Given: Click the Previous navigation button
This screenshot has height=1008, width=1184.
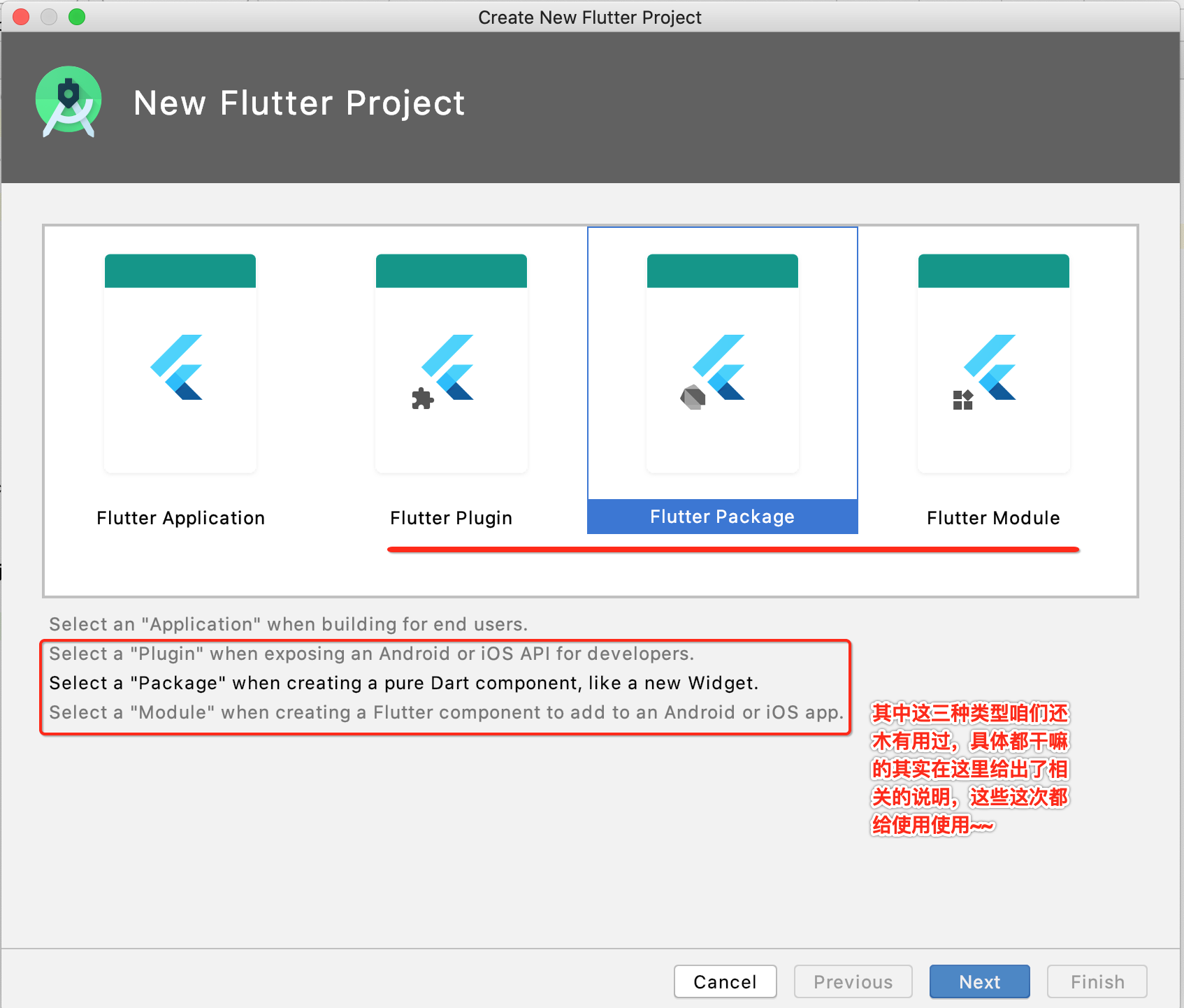Looking at the screenshot, I should 853,981.
